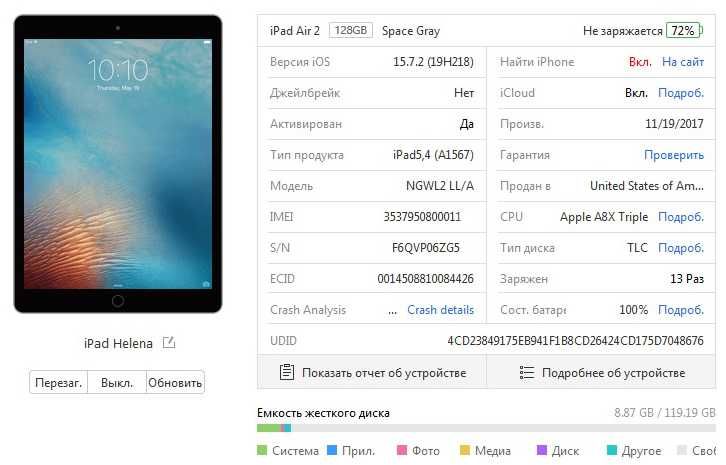Click the red Вкл. Find iPhone status
This screenshot has height=465, width=726.
(x=640, y=62)
